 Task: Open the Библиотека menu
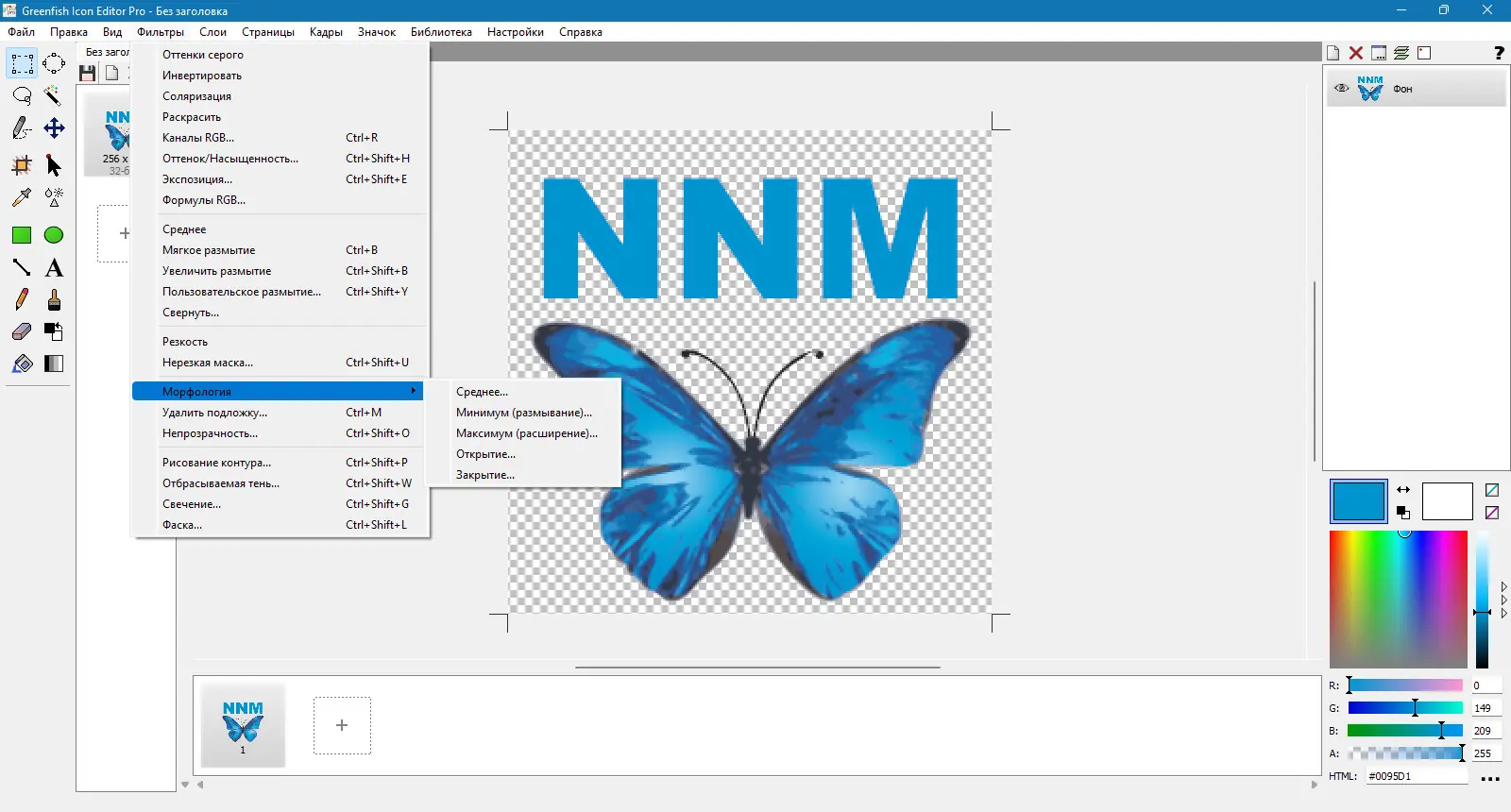pos(441,32)
